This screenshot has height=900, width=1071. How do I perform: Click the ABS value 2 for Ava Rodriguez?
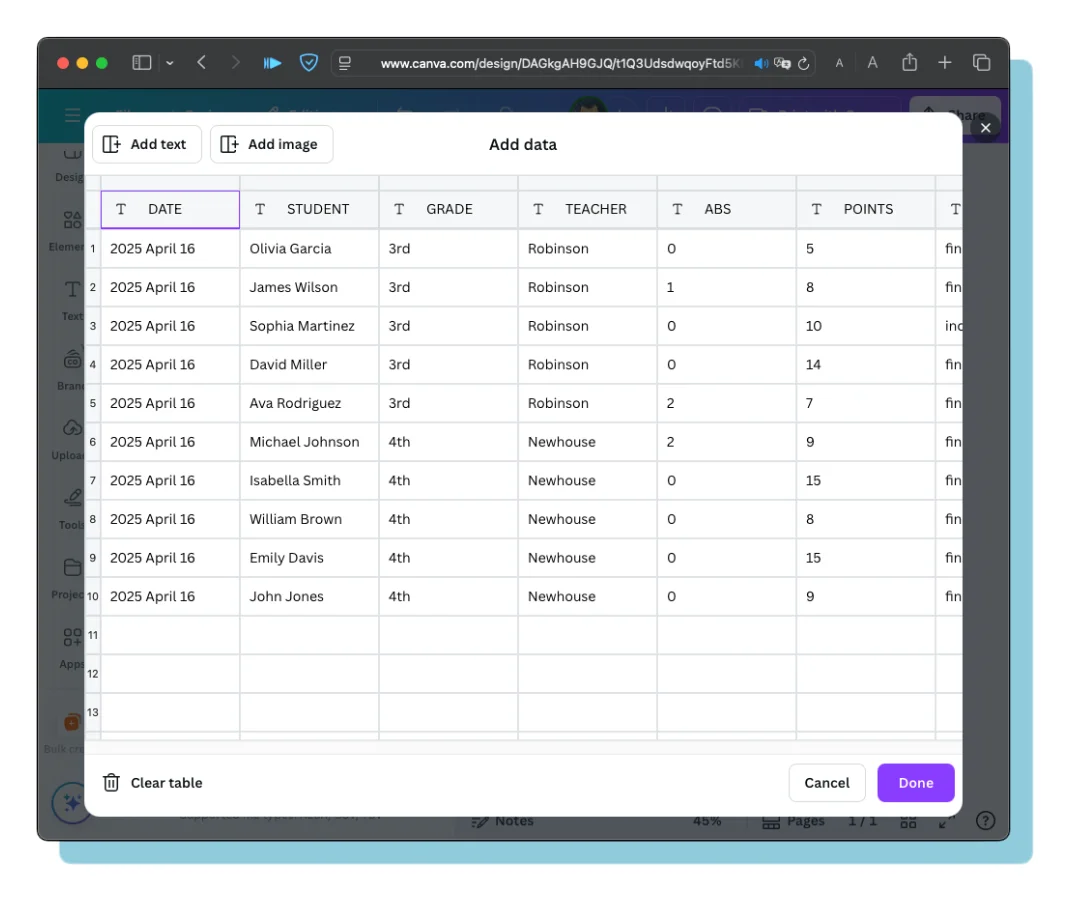pyautogui.click(x=727, y=403)
